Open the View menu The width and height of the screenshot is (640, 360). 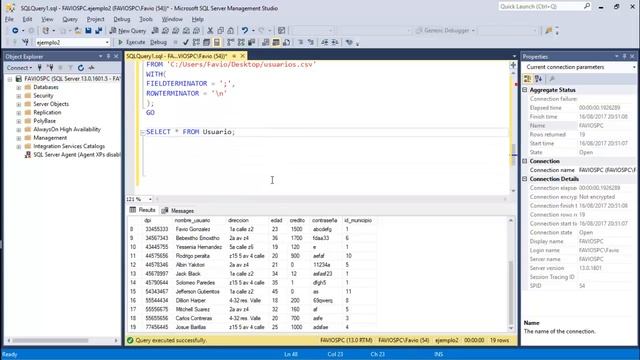(47, 19)
